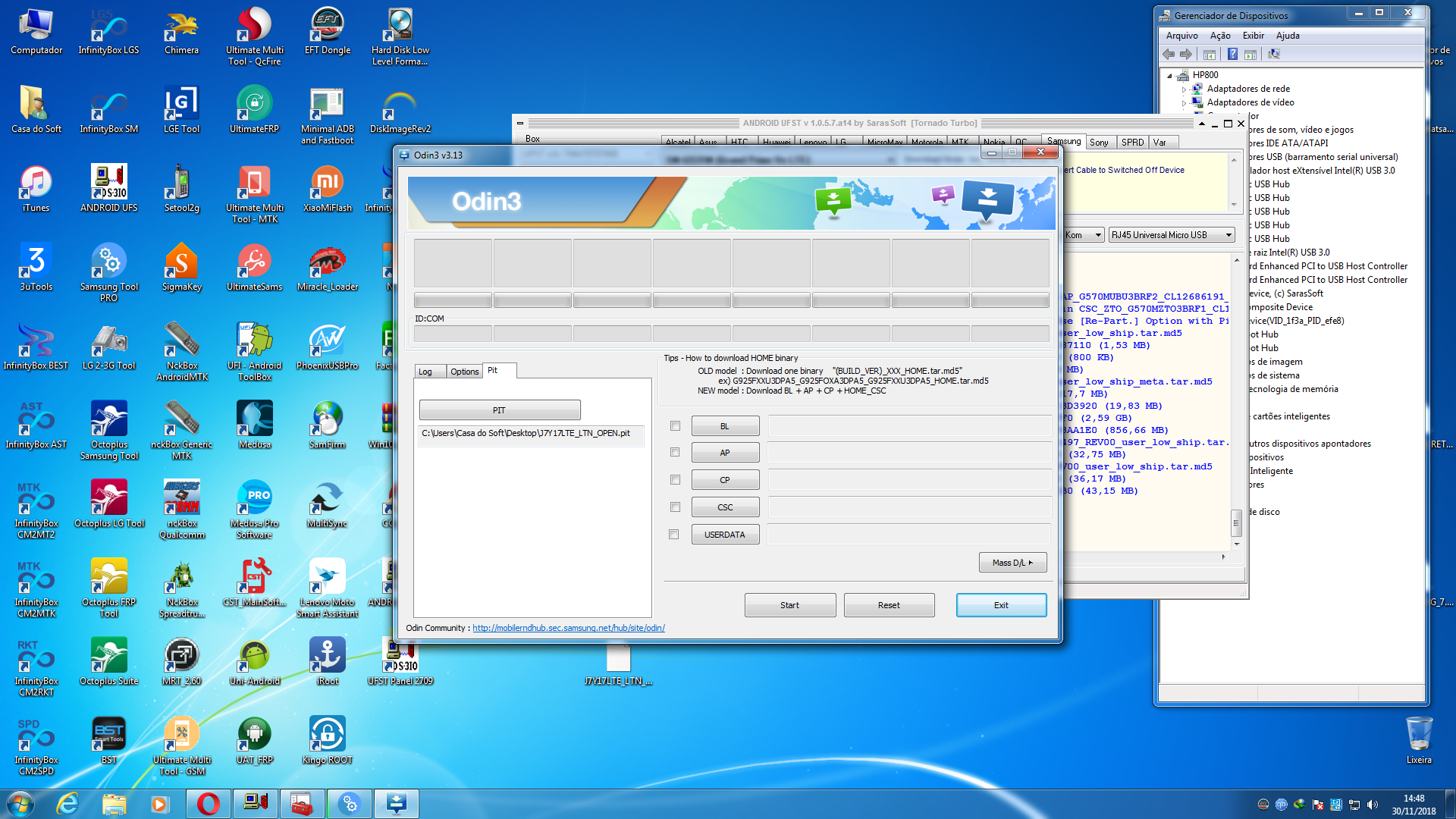Launch the 3uTools desktop icon

36,268
